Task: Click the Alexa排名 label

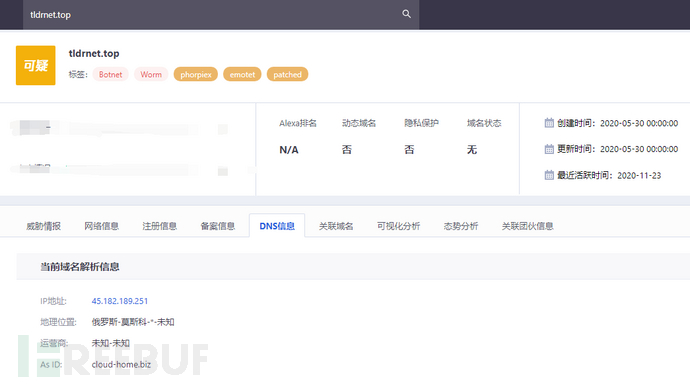Action: (x=298, y=123)
